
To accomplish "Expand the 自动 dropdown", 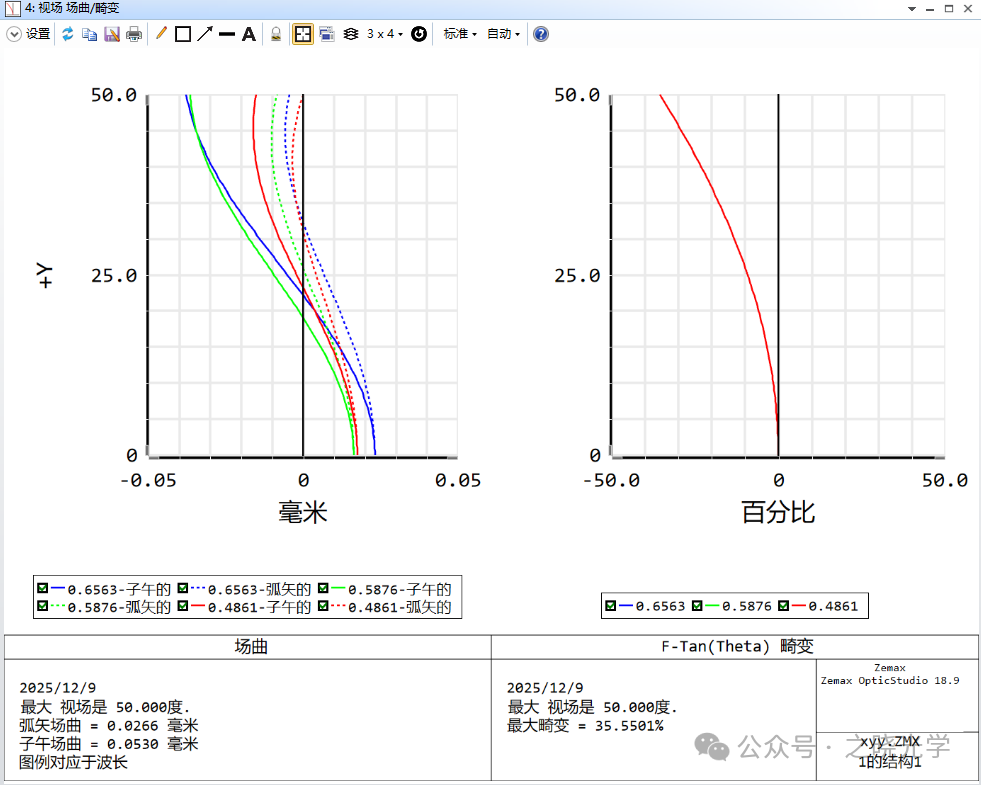I will coord(503,34).
